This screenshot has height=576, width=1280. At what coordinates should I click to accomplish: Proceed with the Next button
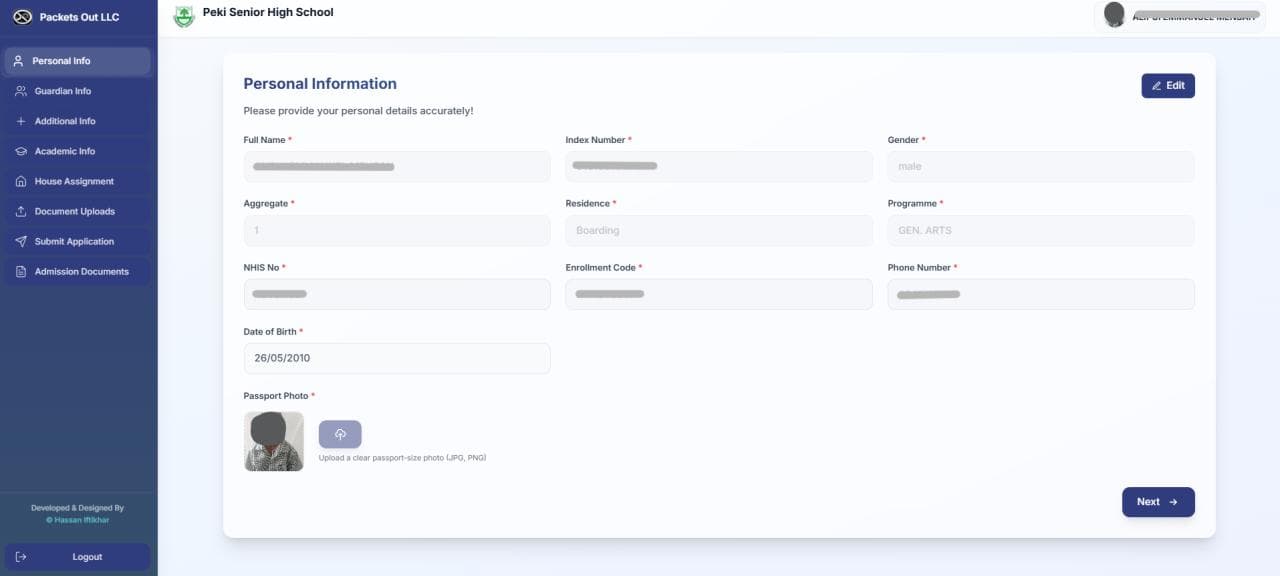[x=1158, y=502]
